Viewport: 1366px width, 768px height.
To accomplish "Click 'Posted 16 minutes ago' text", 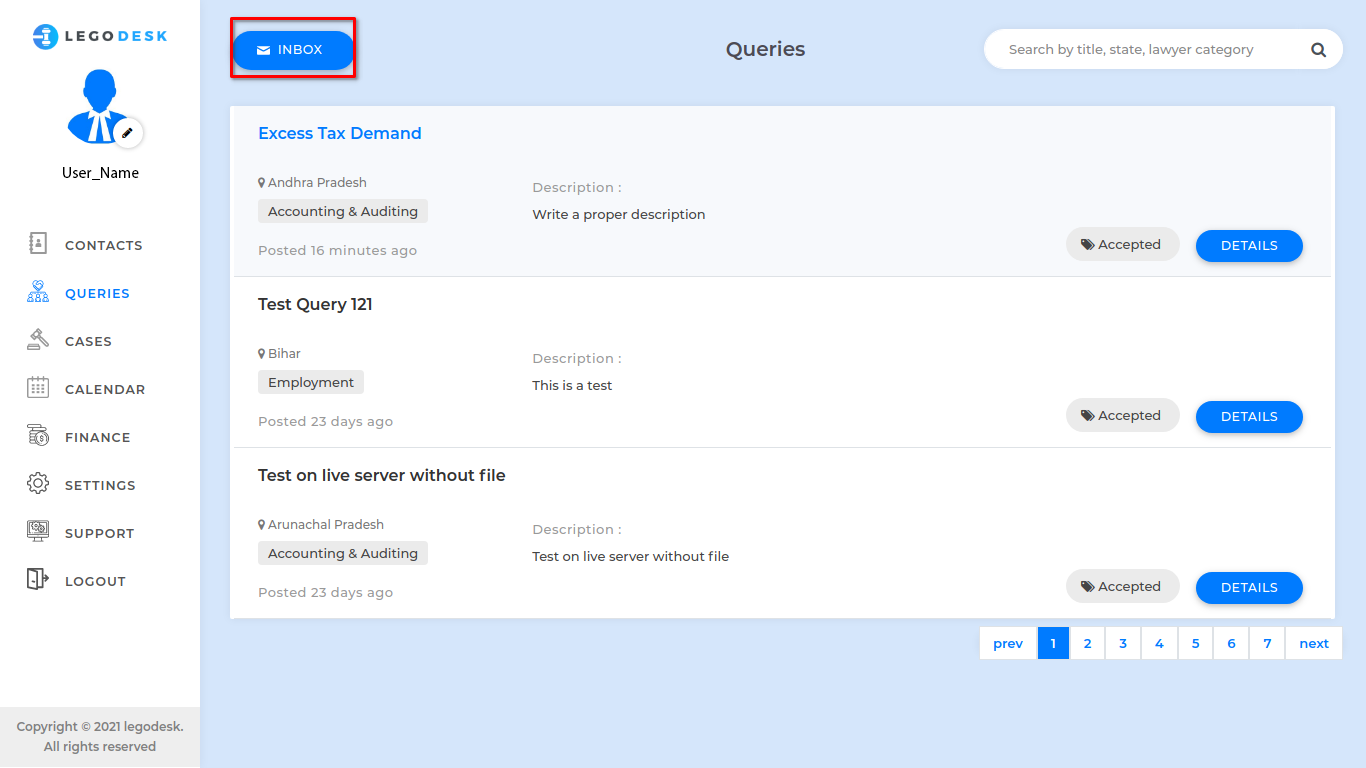I will pyautogui.click(x=337, y=250).
